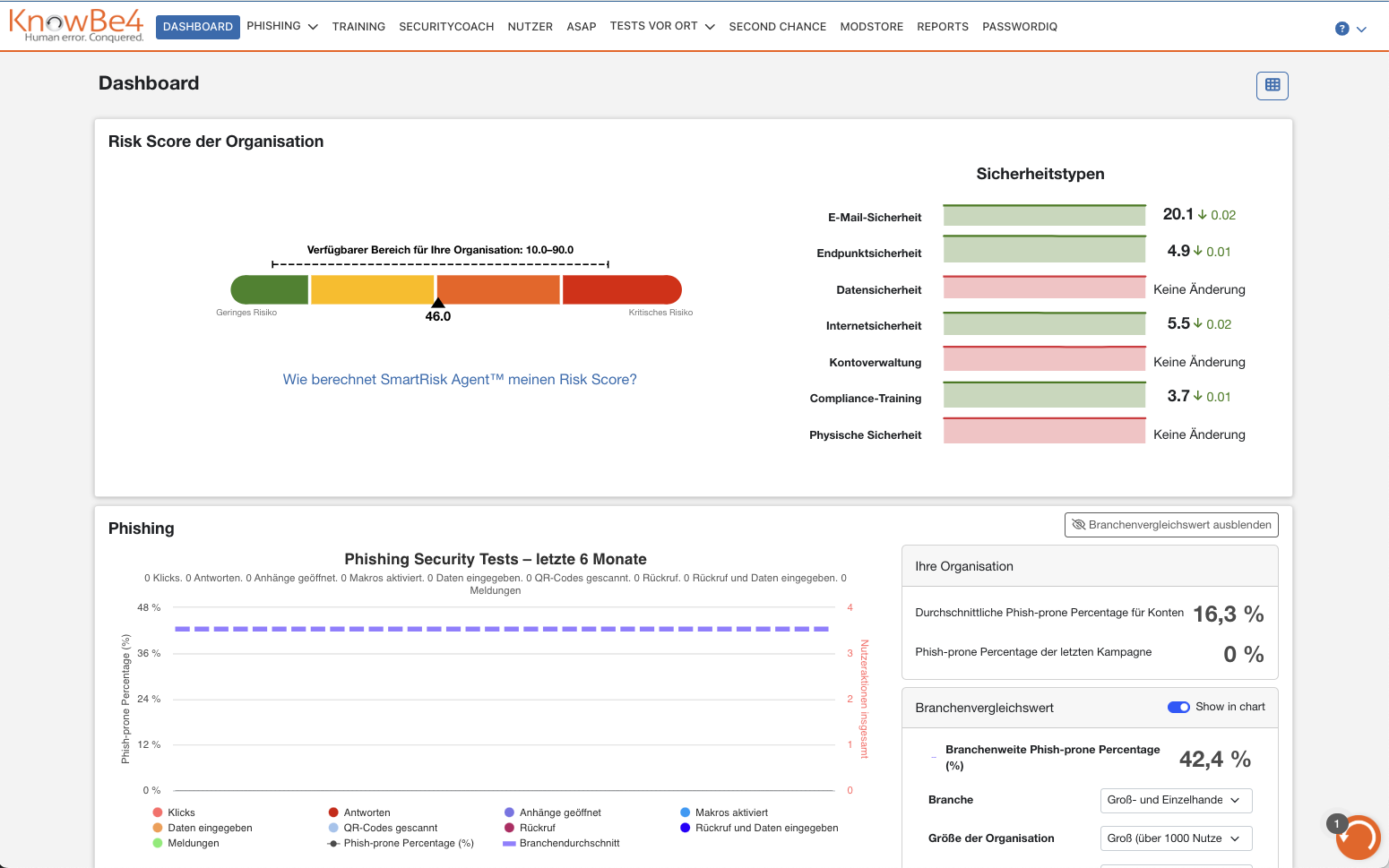1389x868 pixels.
Task: Open PasswordIQ in the navigation
Action: coord(1020,27)
